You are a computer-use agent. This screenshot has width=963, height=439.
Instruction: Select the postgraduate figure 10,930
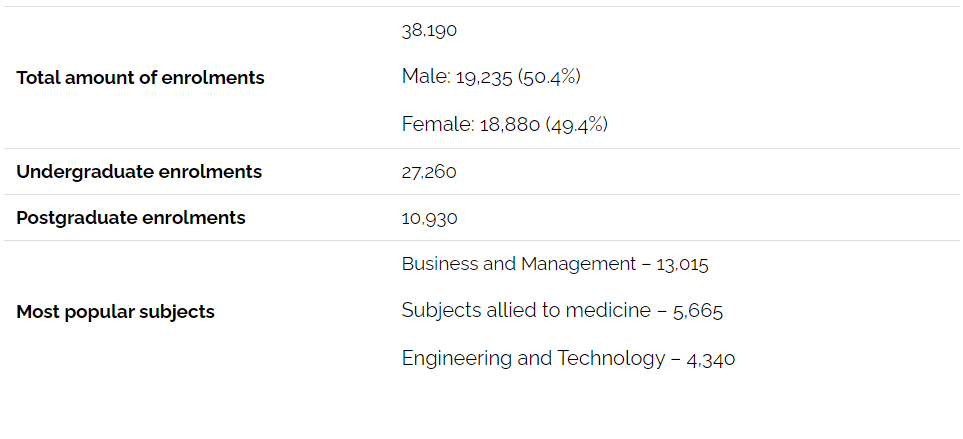[430, 218]
